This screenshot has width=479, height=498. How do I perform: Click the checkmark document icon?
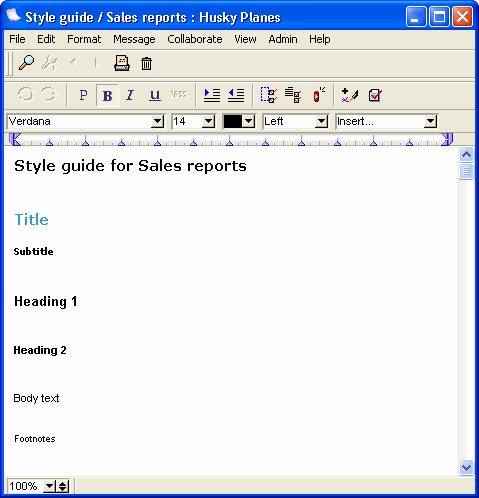[x=375, y=95]
